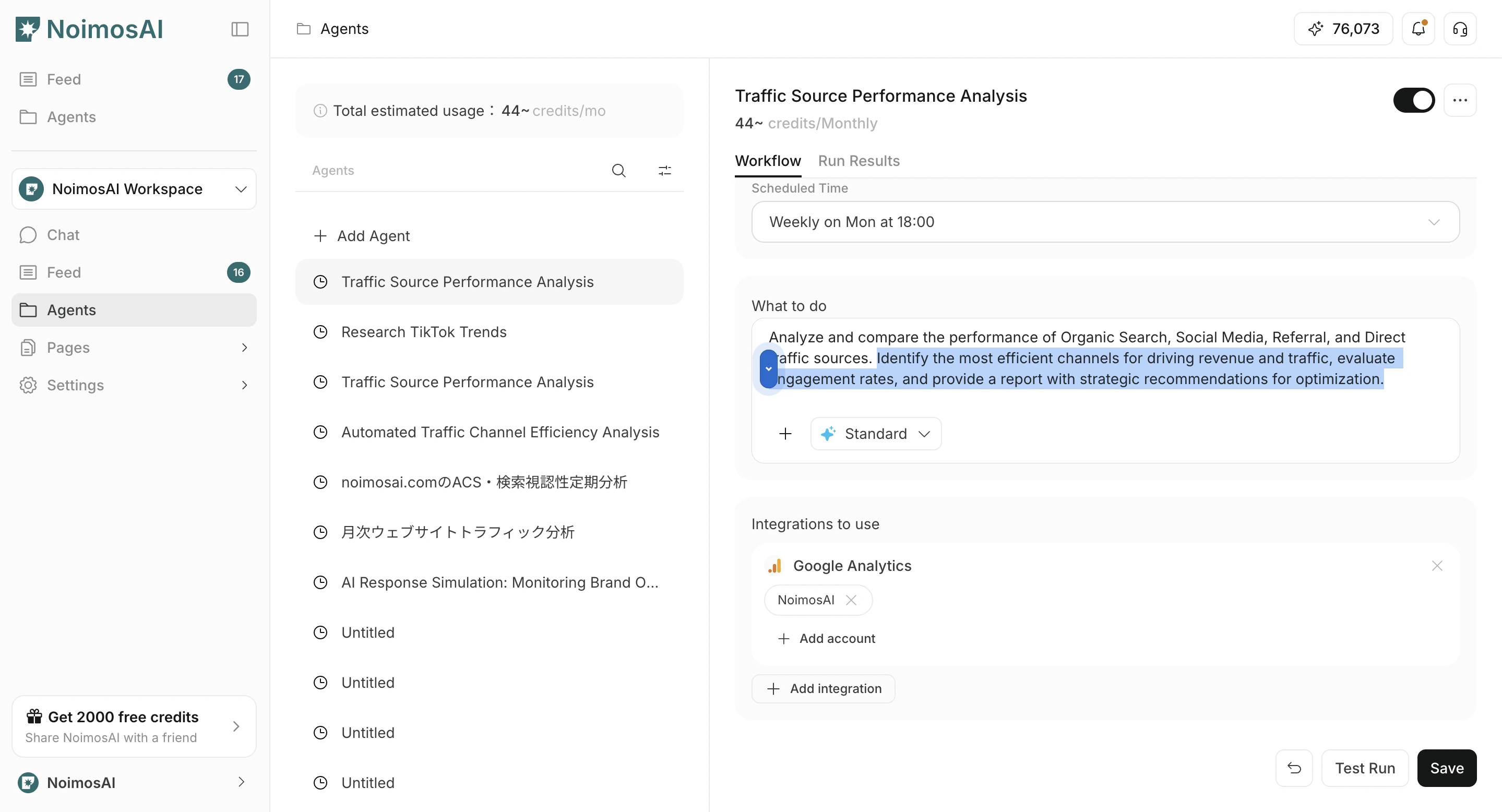Image resolution: width=1502 pixels, height=812 pixels.
Task: Open workspace Feed with 16 badge
Action: tap(134, 272)
